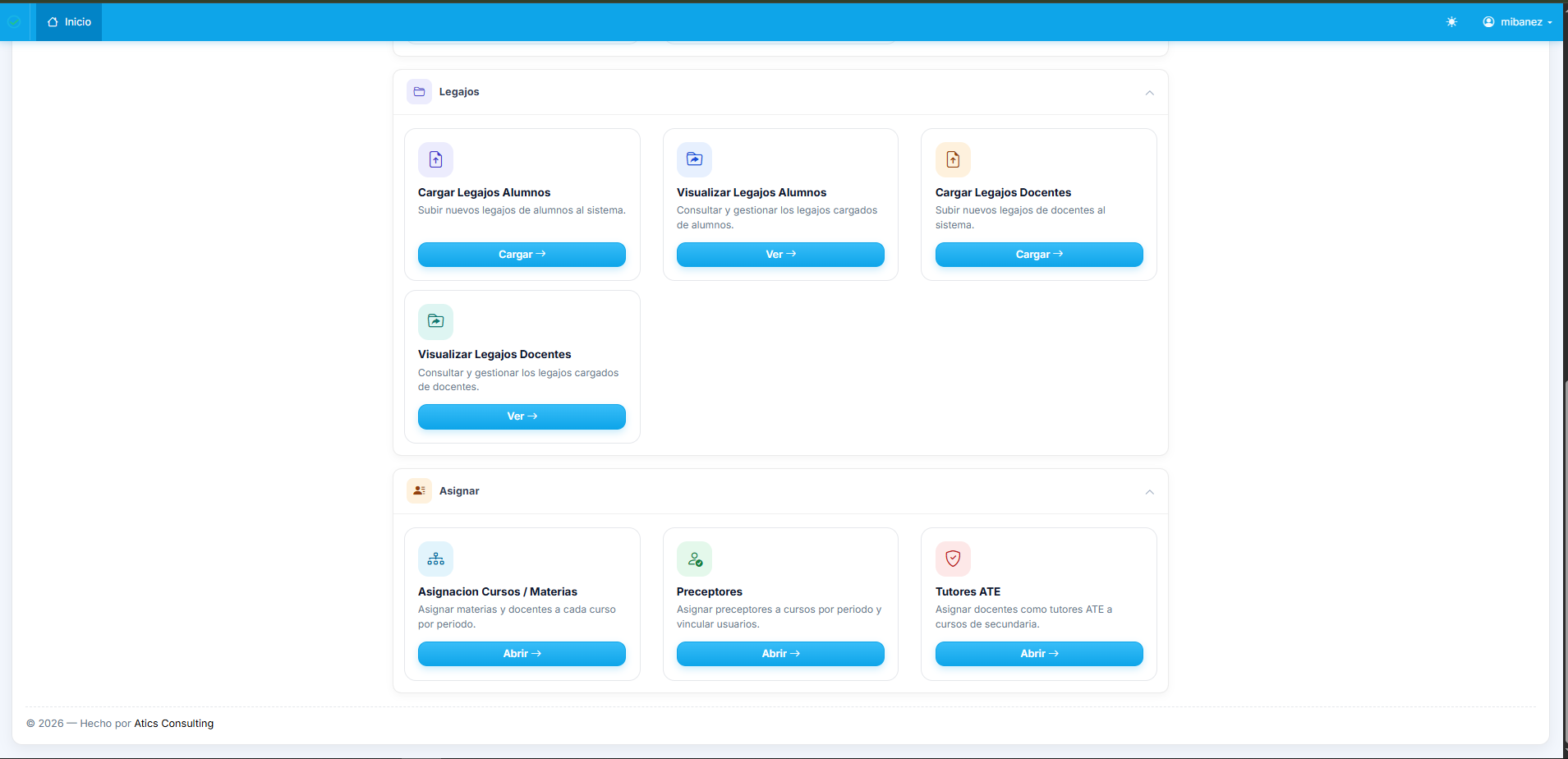Viewport: 1568px width, 759px height.
Task: Click the Asignar section header icon
Action: pyautogui.click(x=419, y=491)
